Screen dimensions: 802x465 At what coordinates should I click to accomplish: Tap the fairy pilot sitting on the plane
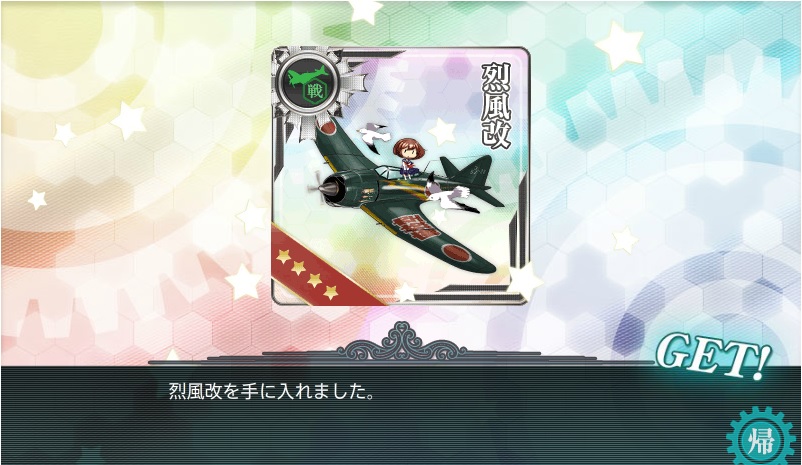click(408, 158)
